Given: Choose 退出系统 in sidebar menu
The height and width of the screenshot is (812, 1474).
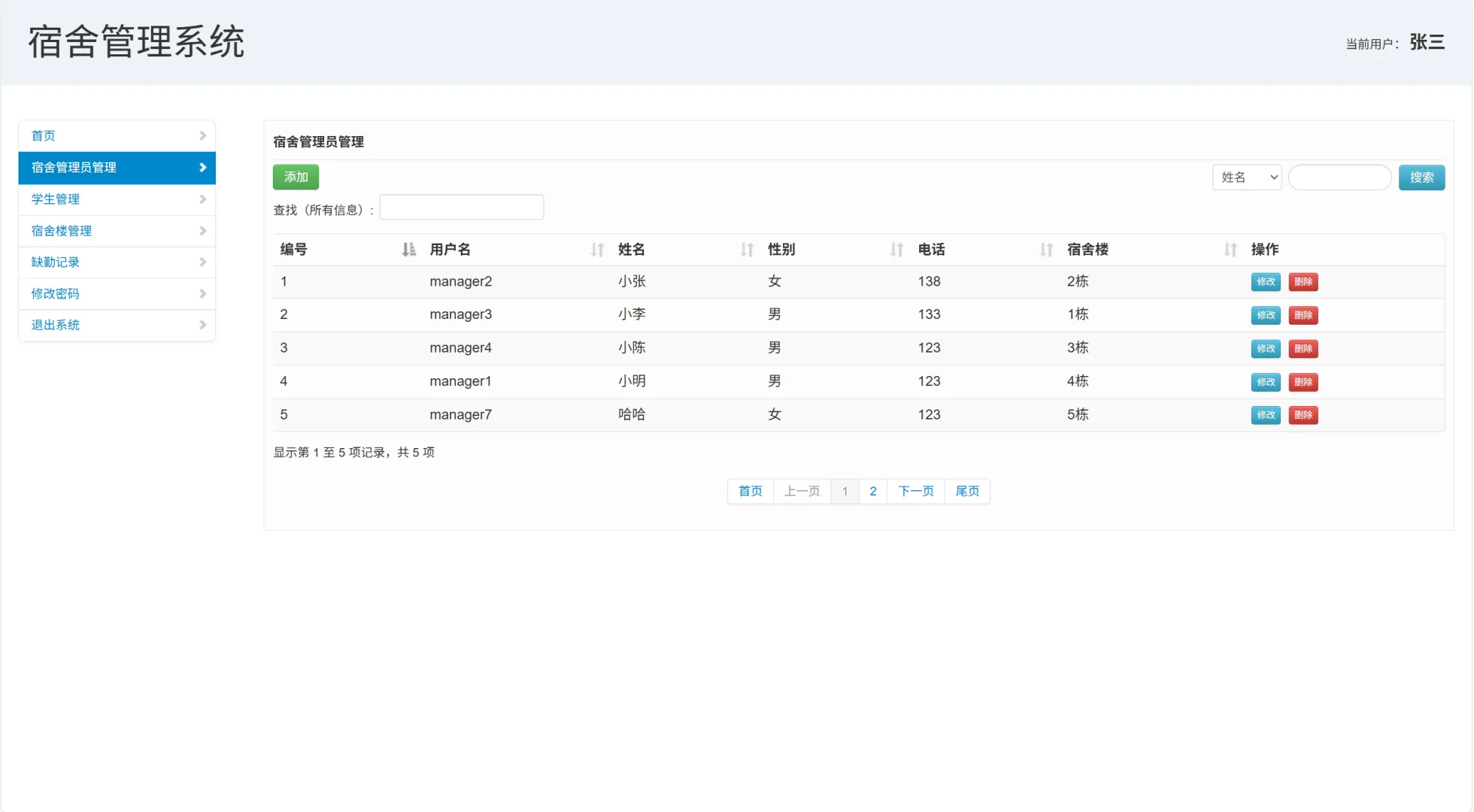Looking at the screenshot, I should coord(56,325).
